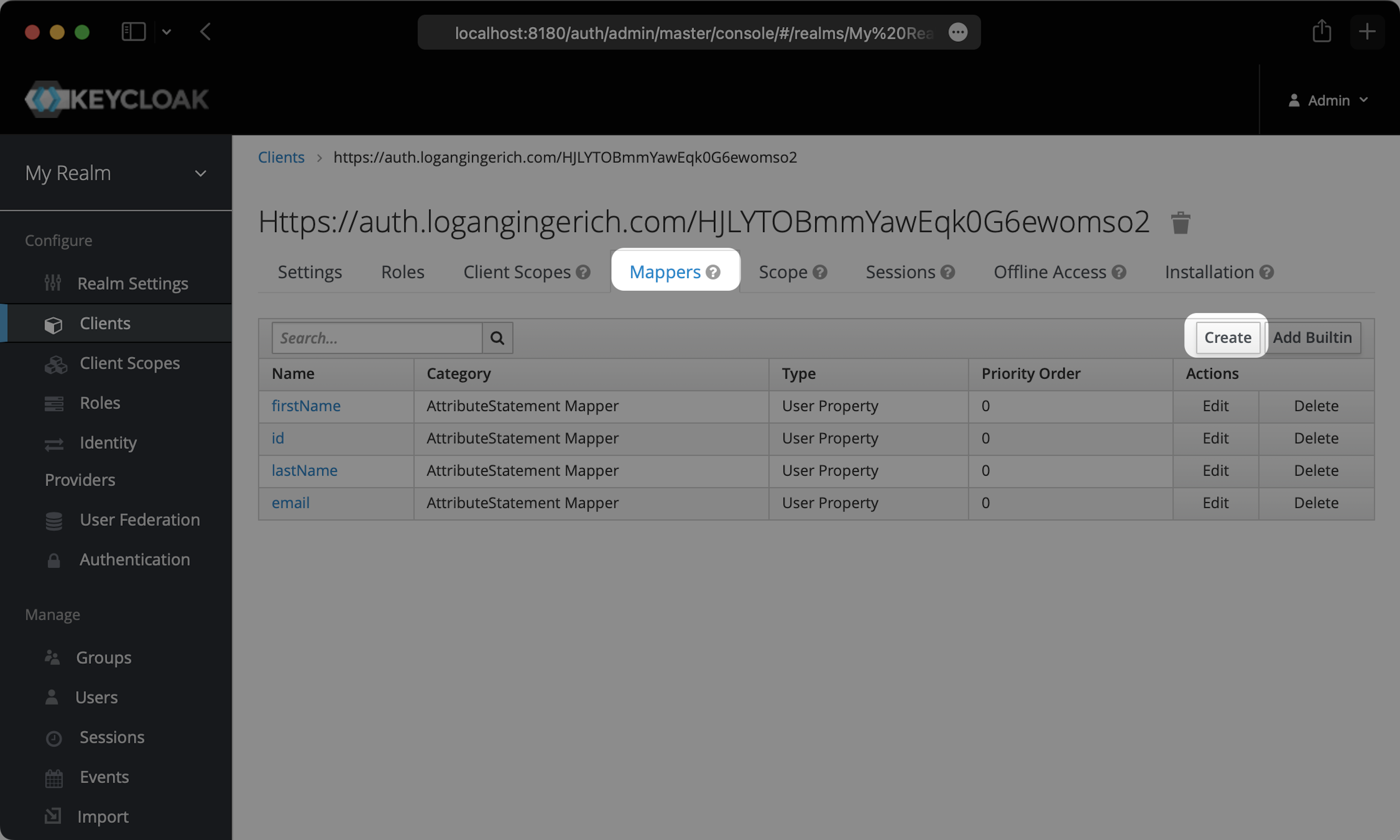This screenshot has height=840, width=1400.
Task: Click the search magnifier icon button
Action: (x=497, y=338)
